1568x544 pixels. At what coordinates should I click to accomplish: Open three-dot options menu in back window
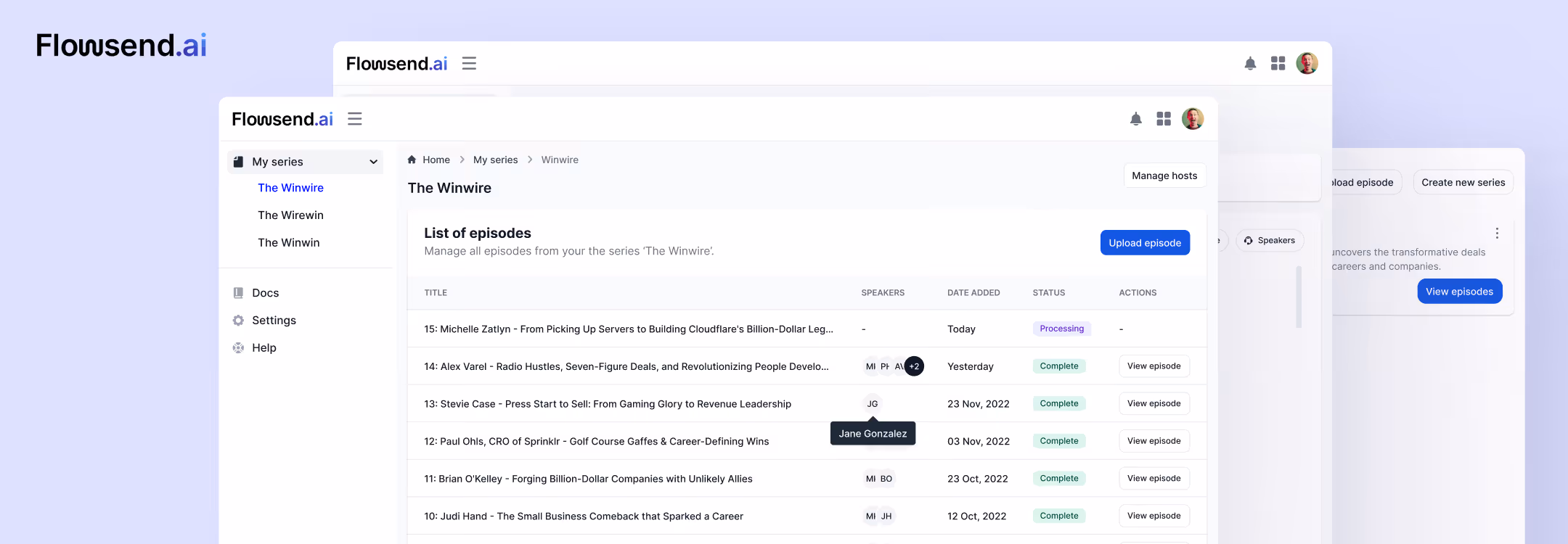click(x=1496, y=234)
